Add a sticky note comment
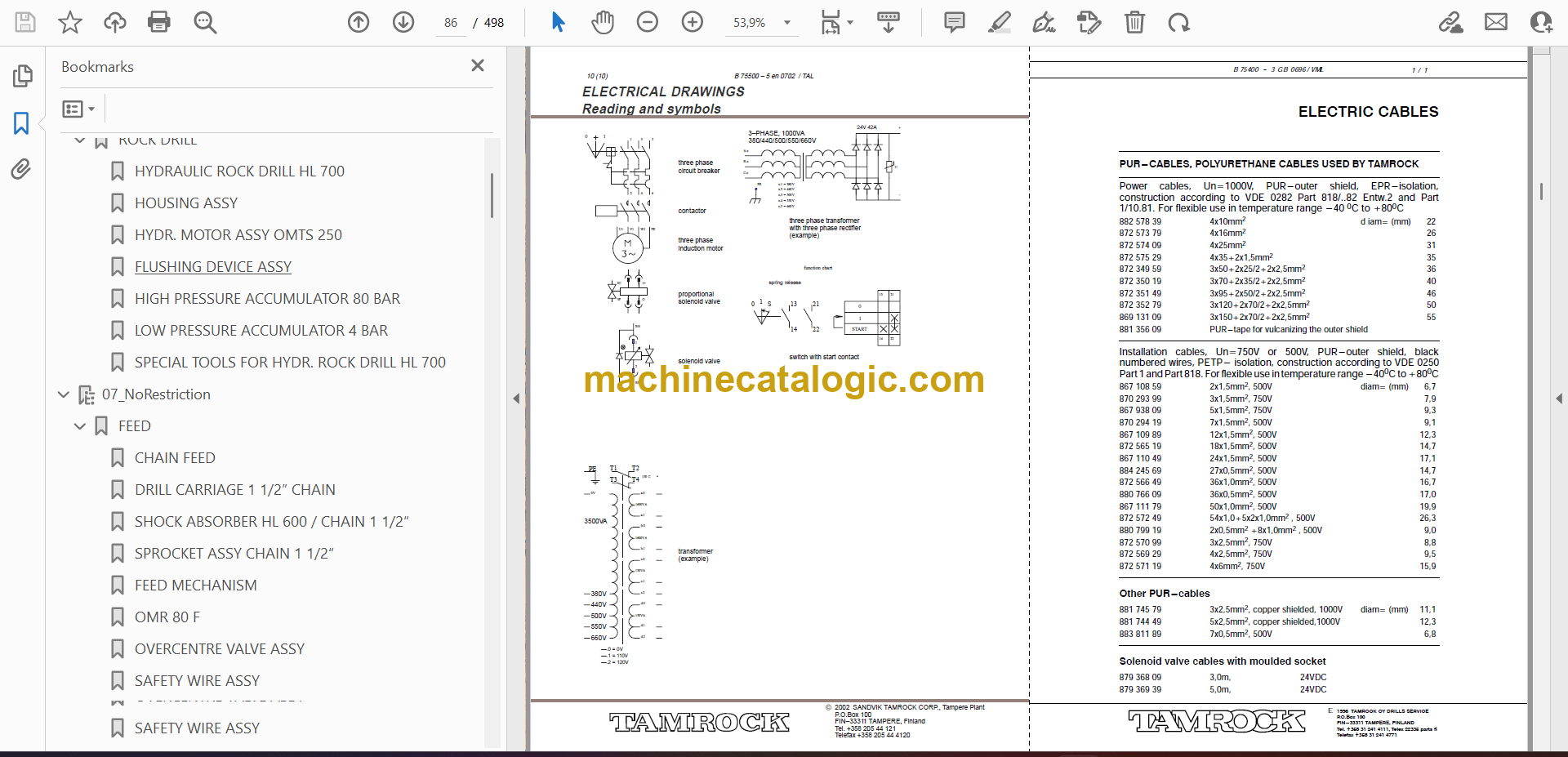 [954, 22]
